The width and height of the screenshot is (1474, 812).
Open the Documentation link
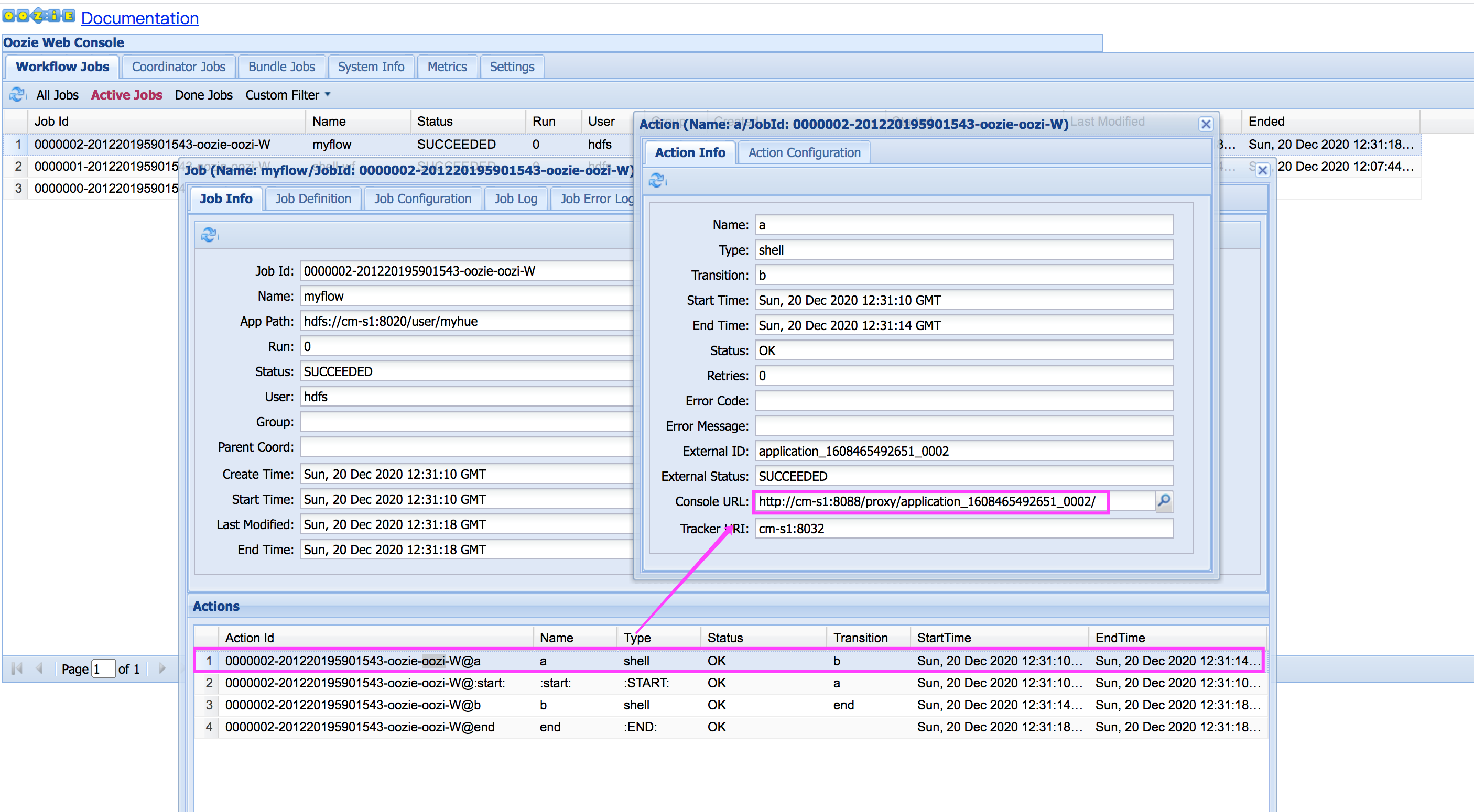(x=139, y=18)
